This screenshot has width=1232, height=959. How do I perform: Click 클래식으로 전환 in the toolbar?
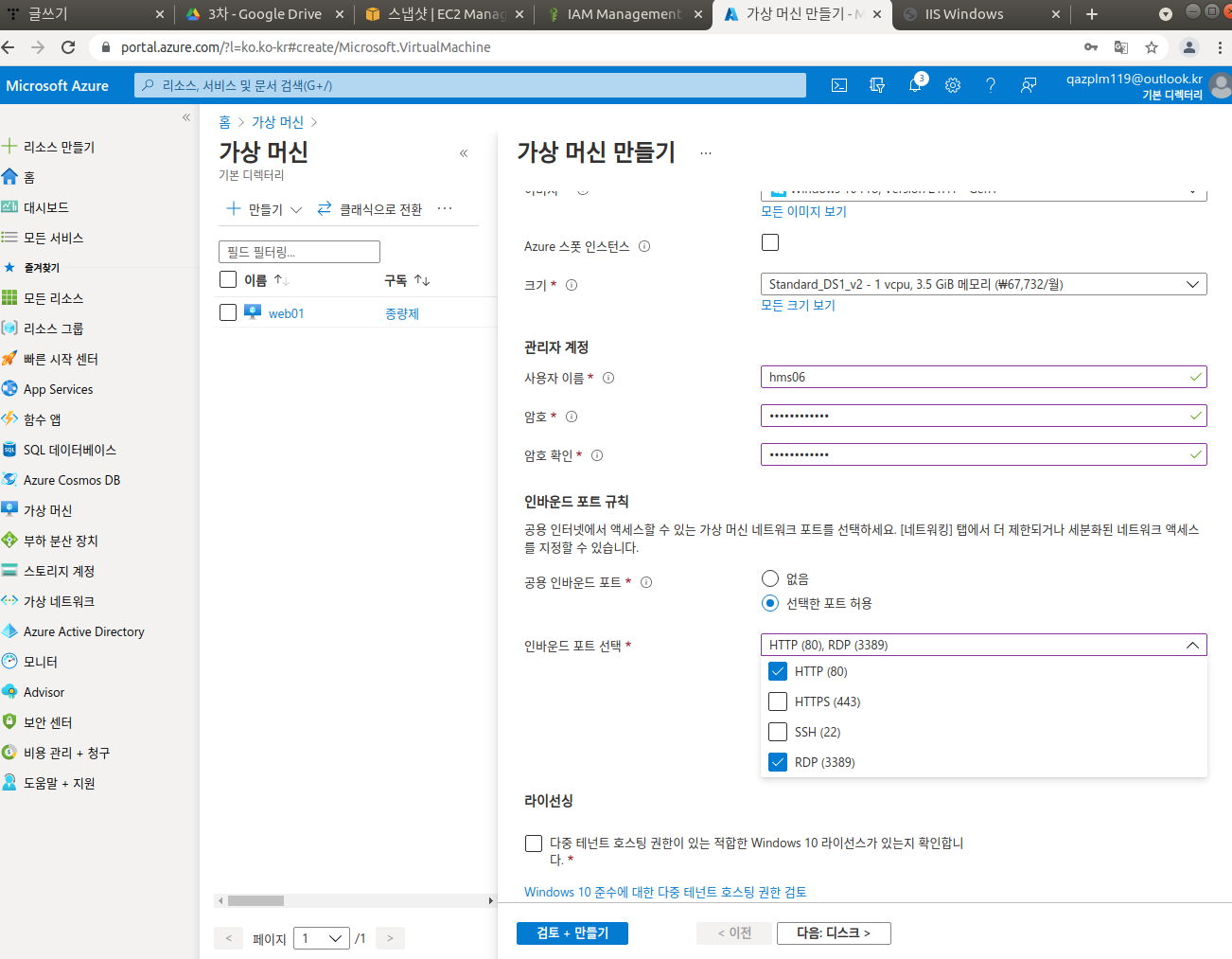pyautogui.click(x=370, y=209)
